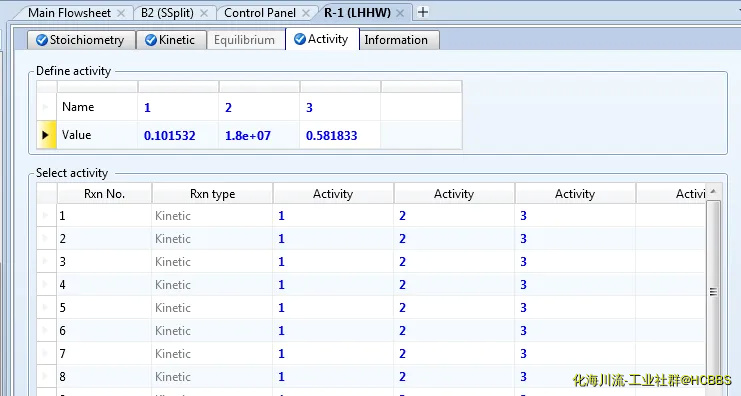The height and width of the screenshot is (396, 741).
Task: Click the Stoichiometry completed checkmark icon
Action: [x=42, y=40]
